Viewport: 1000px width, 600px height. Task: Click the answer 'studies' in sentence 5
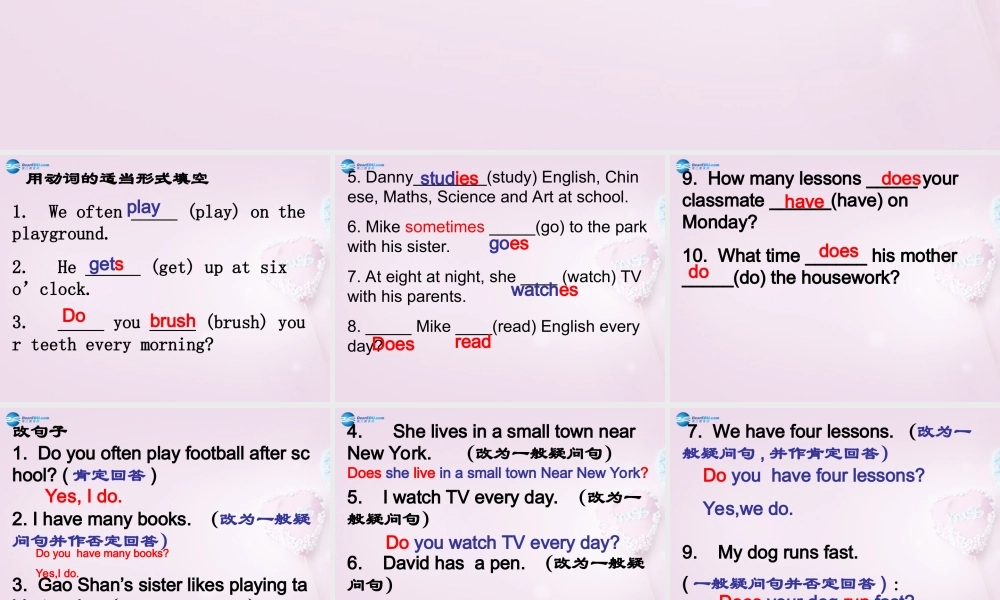[449, 179]
